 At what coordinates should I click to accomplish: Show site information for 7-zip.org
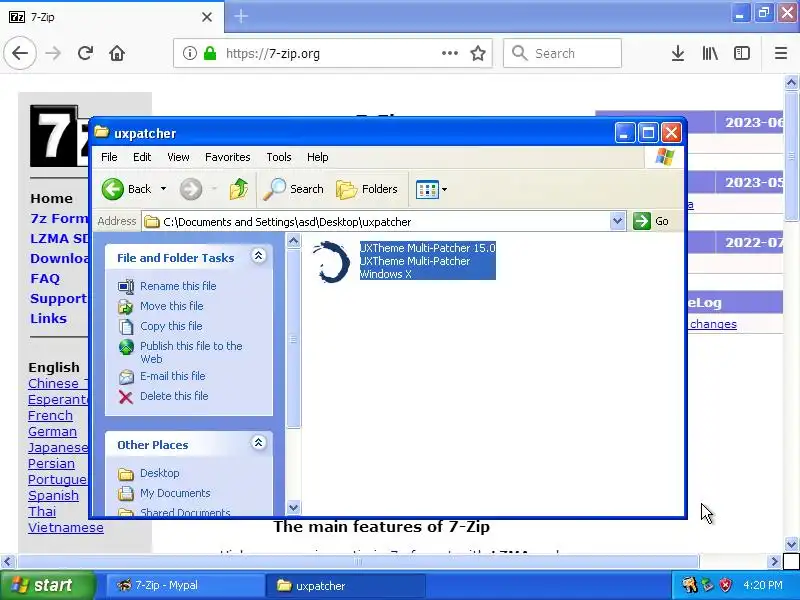189,53
